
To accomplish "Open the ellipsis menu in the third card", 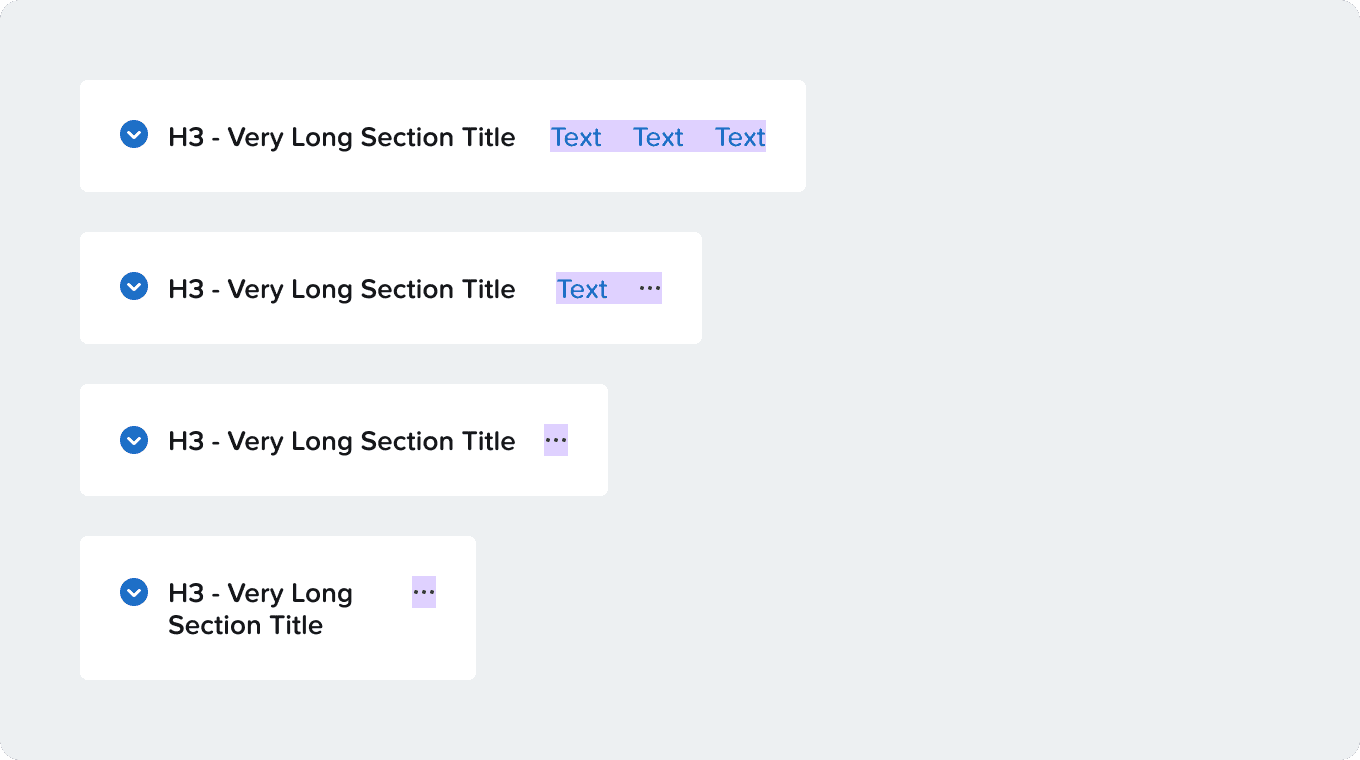I will [x=556, y=440].
